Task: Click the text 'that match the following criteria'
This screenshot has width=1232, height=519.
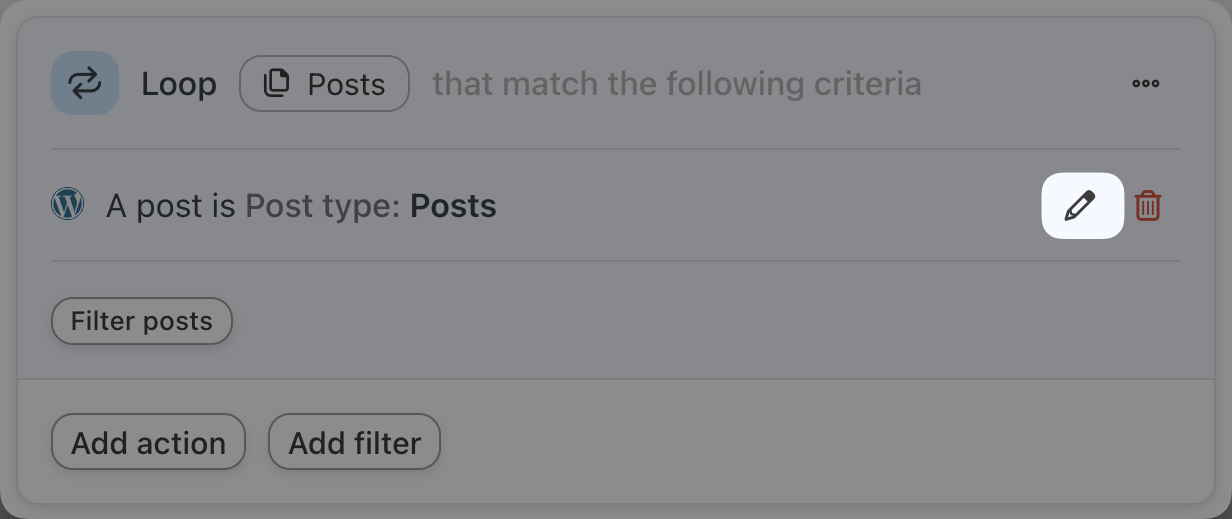Action: click(x=676, y=84)
